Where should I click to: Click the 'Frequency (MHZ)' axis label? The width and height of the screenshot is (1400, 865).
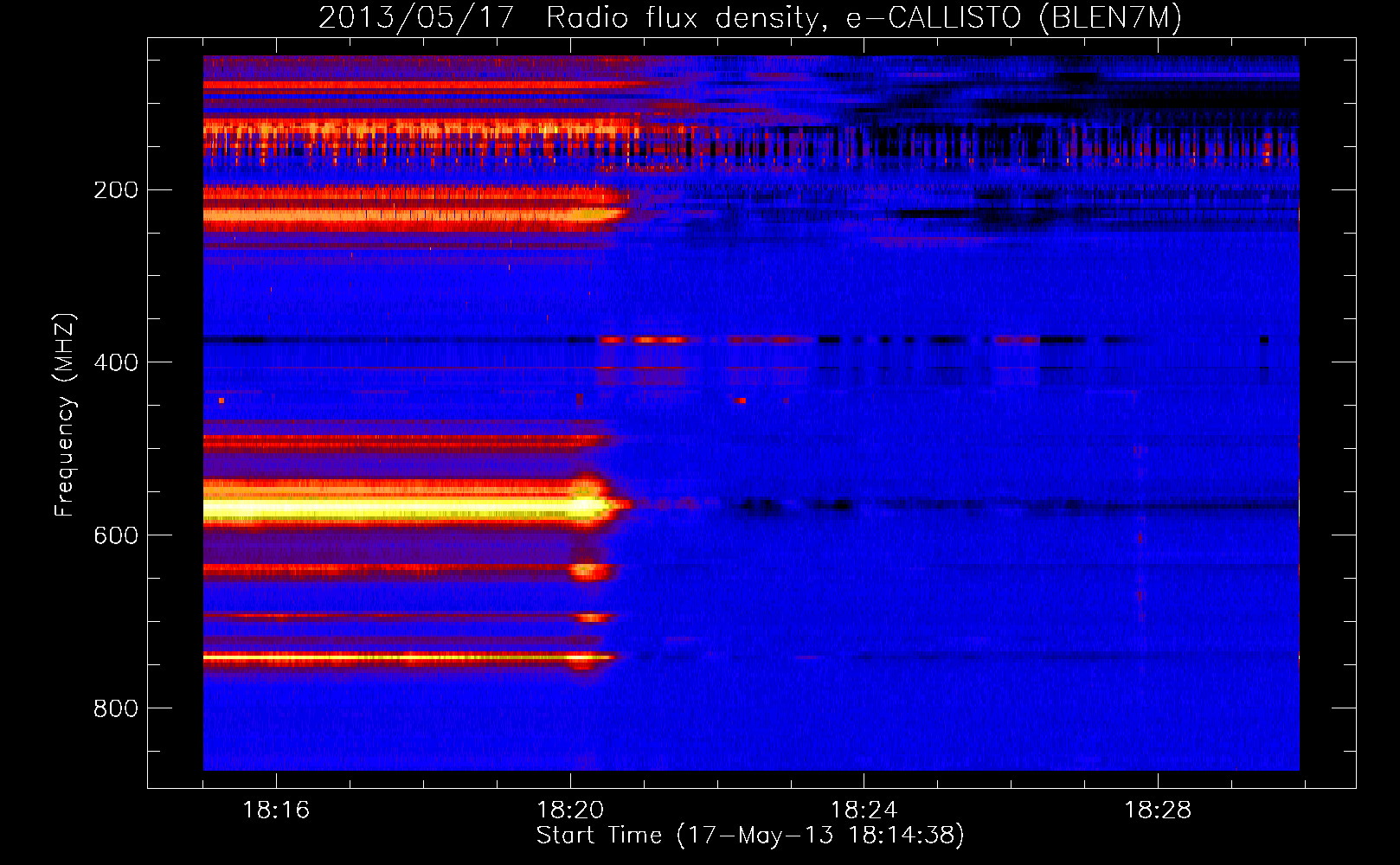tap(65, 415)
